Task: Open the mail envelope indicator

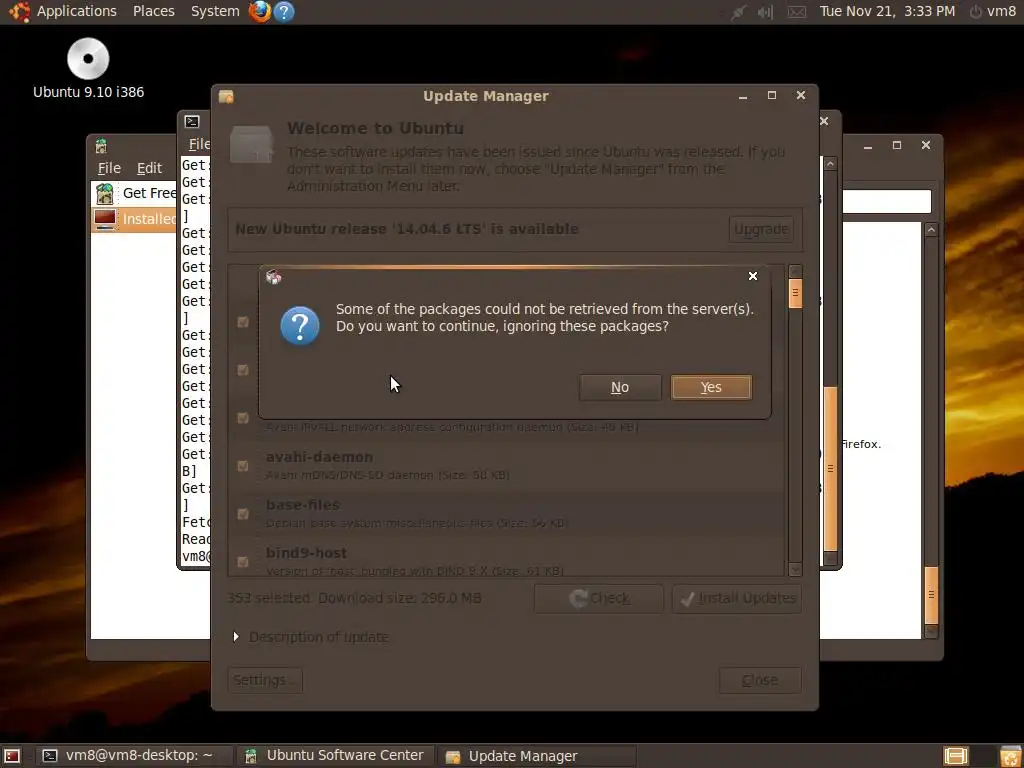Action: tap(796, 12)
